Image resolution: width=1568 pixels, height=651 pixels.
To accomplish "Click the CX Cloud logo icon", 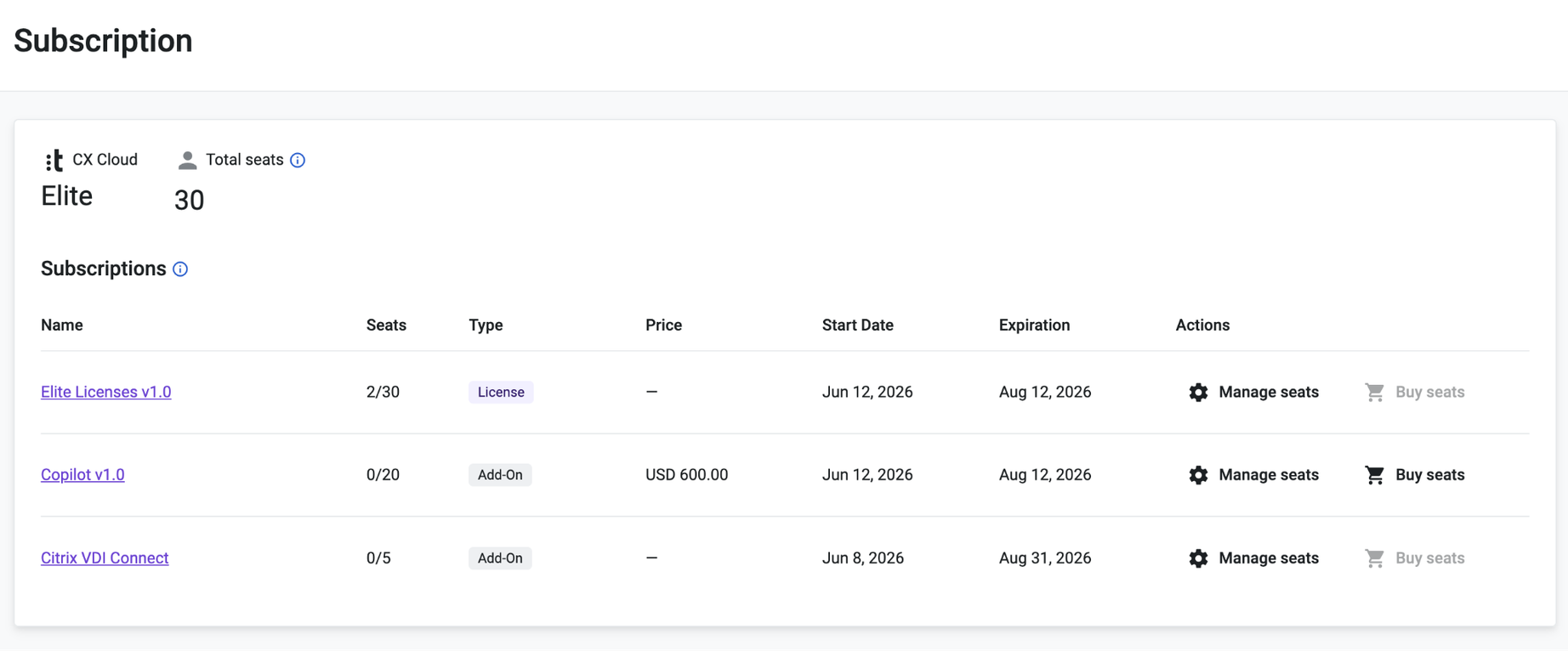I will pos(54,160).
